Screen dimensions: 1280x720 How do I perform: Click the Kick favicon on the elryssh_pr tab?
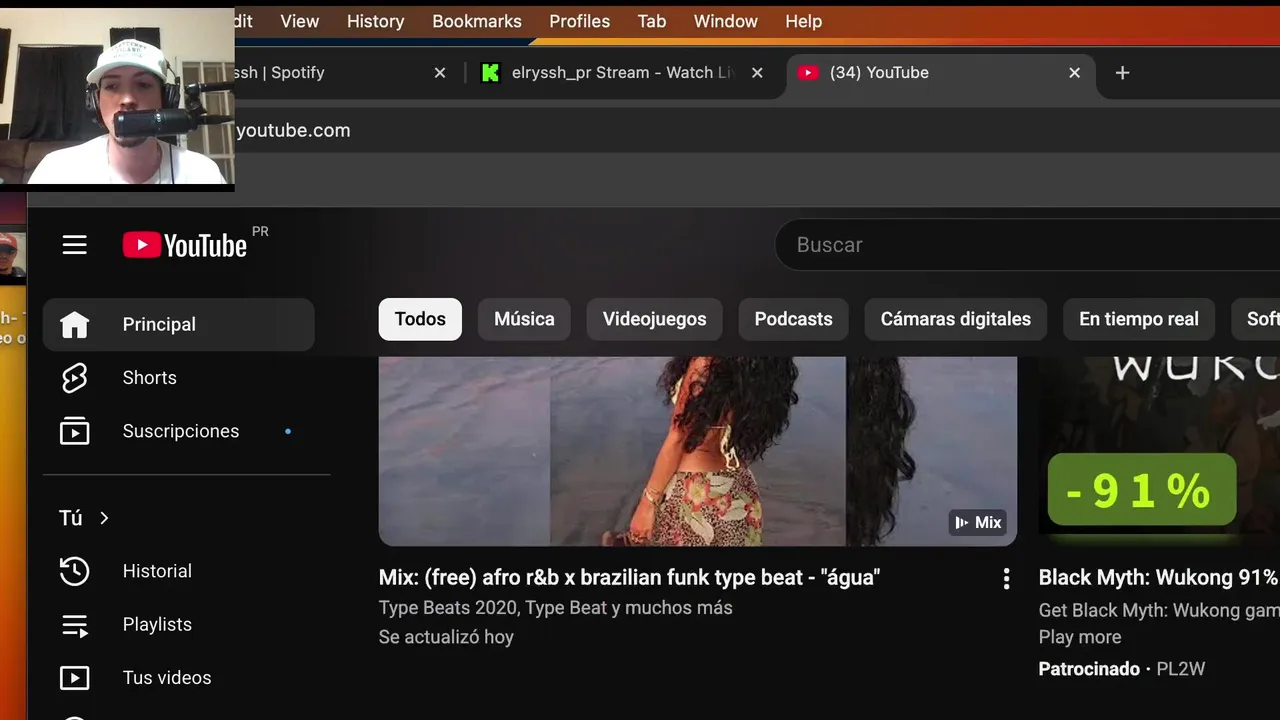(490, 73)
